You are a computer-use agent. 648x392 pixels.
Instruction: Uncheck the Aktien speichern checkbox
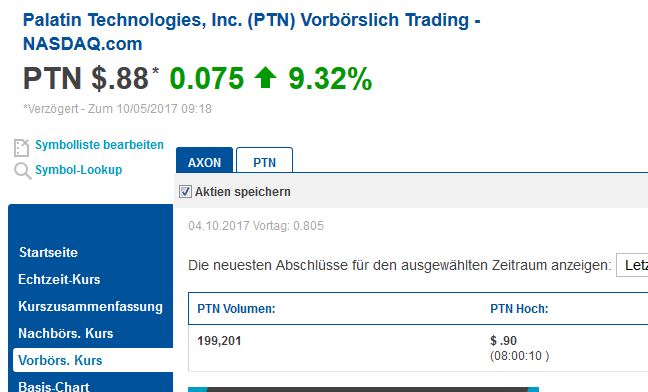[x=185, y=192]
